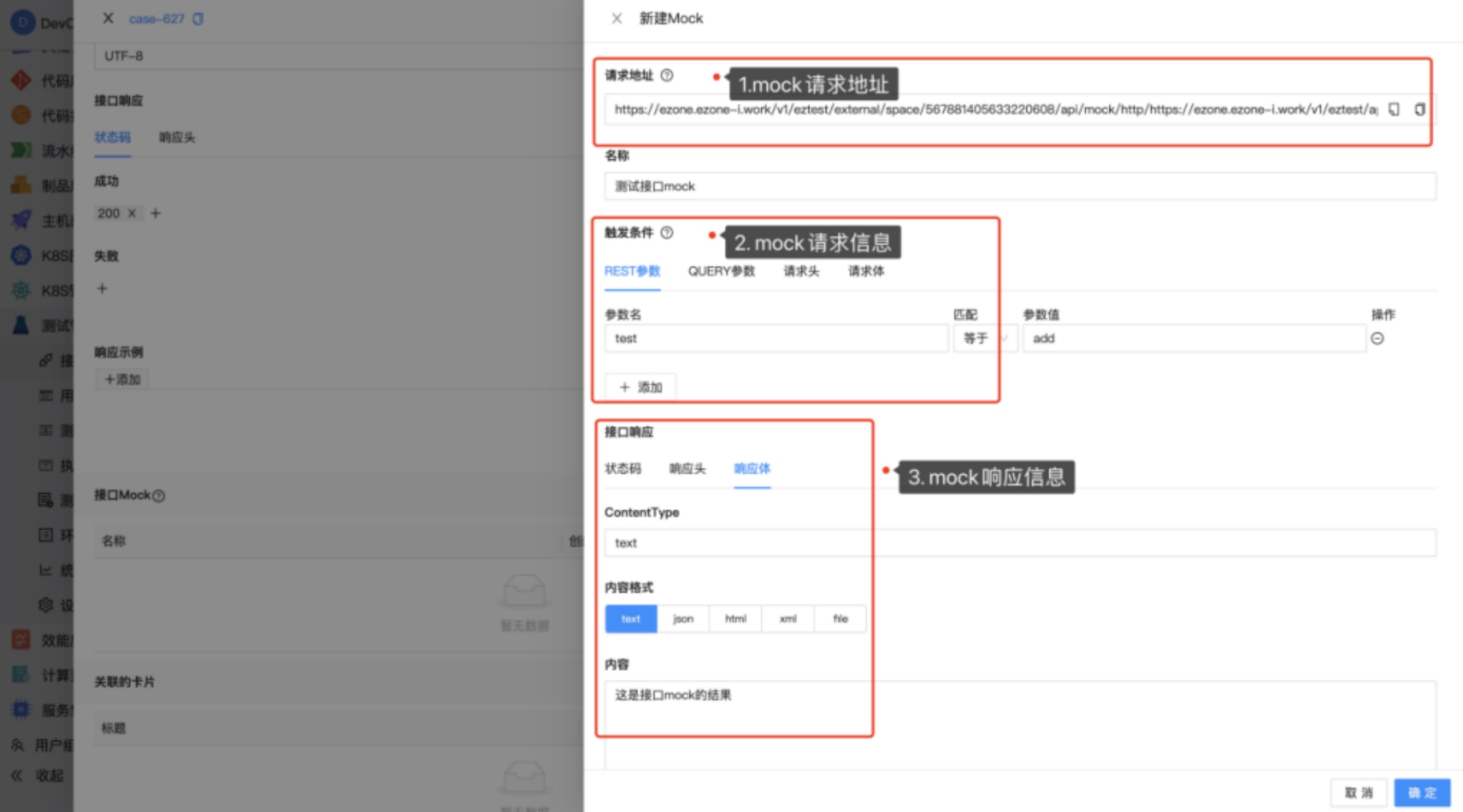The height and width of the screenshot is (812, 1463).
Task: Click the 添加 button to add parameter
Action: (x=641, y=387)
